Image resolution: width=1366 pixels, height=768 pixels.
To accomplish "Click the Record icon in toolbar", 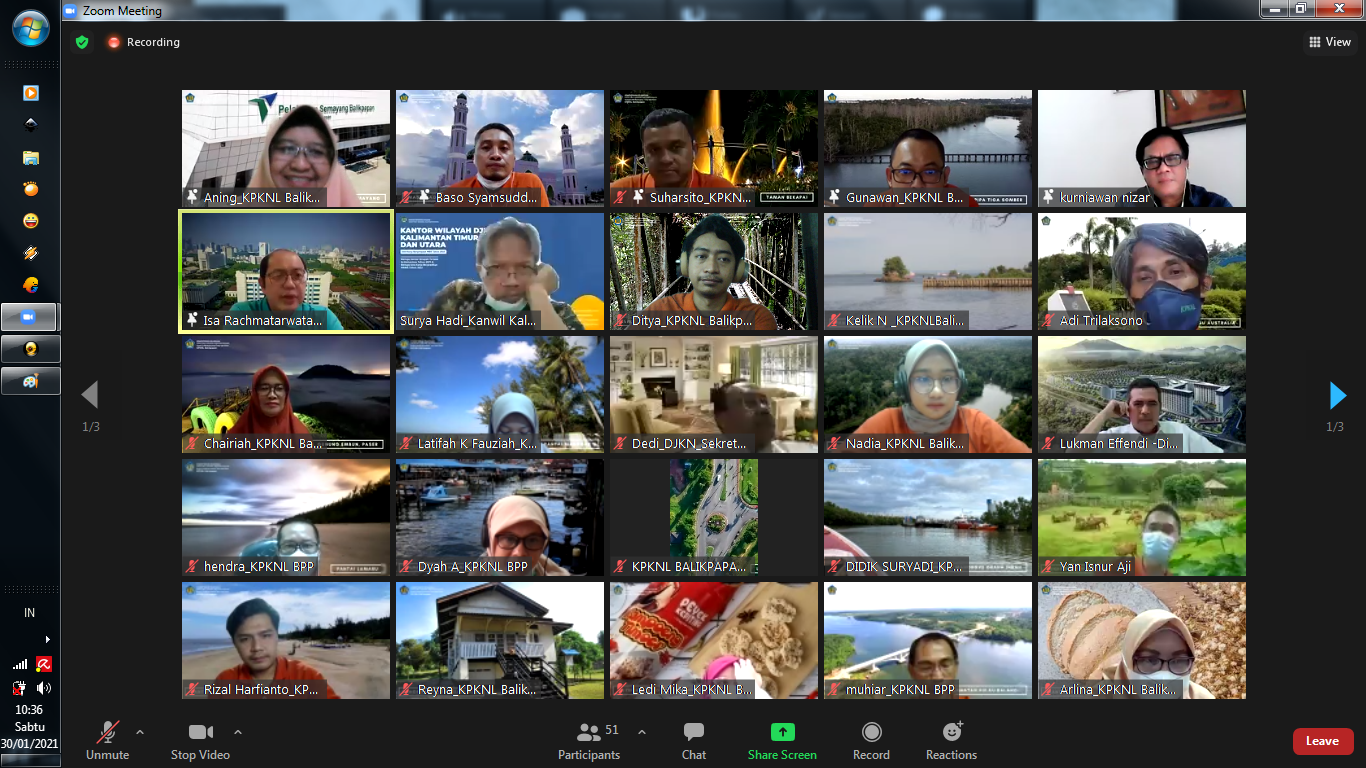I will point(871,733).
